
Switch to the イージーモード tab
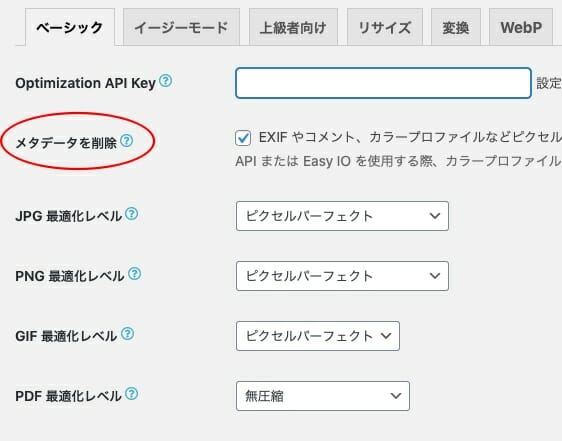point(181,27)
